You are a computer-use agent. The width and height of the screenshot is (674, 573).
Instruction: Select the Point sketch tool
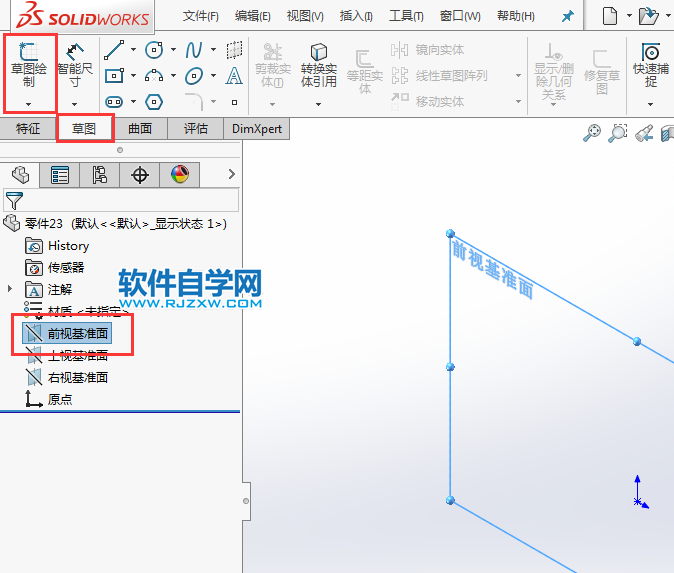pos(234,102)
